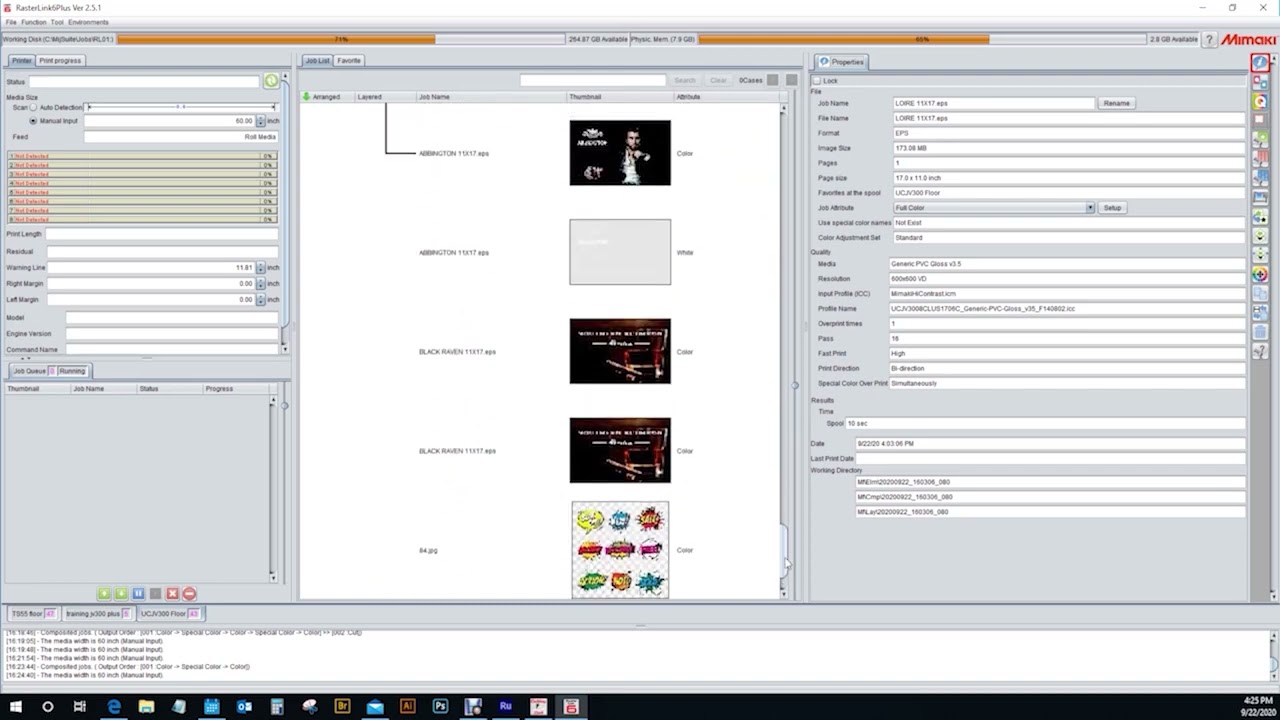The image size is (1280, 720).
Task: Click the trash can delete icon in the sidebar
Action: tap(1260, 331)
